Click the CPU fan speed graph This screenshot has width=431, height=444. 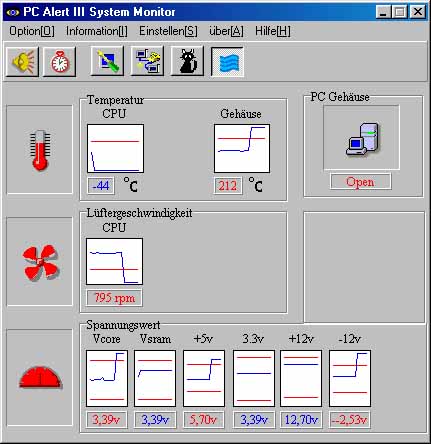114,261
